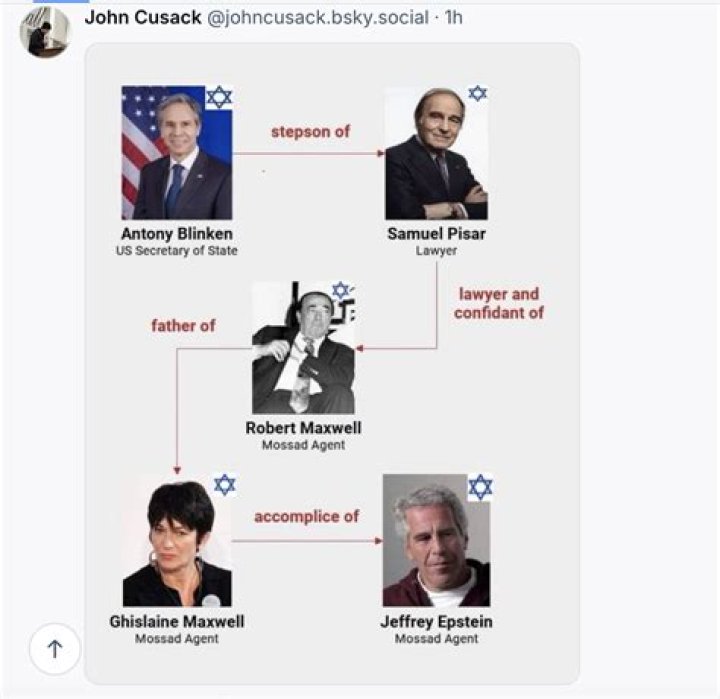Image resolution: width=720 pixels, height=699 pixels.
Task: Click the star icon on Jeffrey Epstein photo
Action: tap(481, 487)
